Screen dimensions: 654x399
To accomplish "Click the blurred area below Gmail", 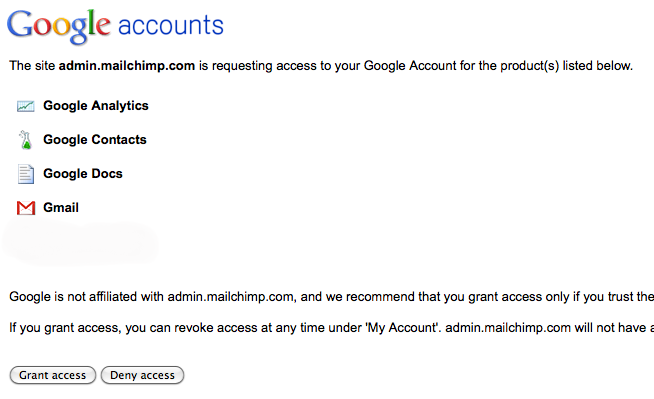I will pos(80,243).
